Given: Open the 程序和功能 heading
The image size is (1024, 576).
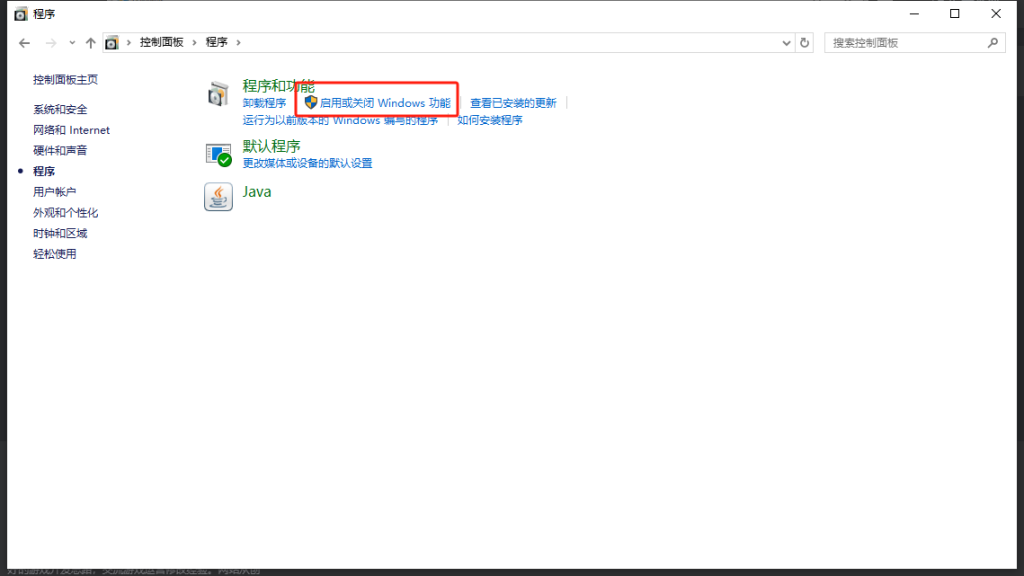Looking at the screenshot, I should pyautogui.click(x=279, y=86).
